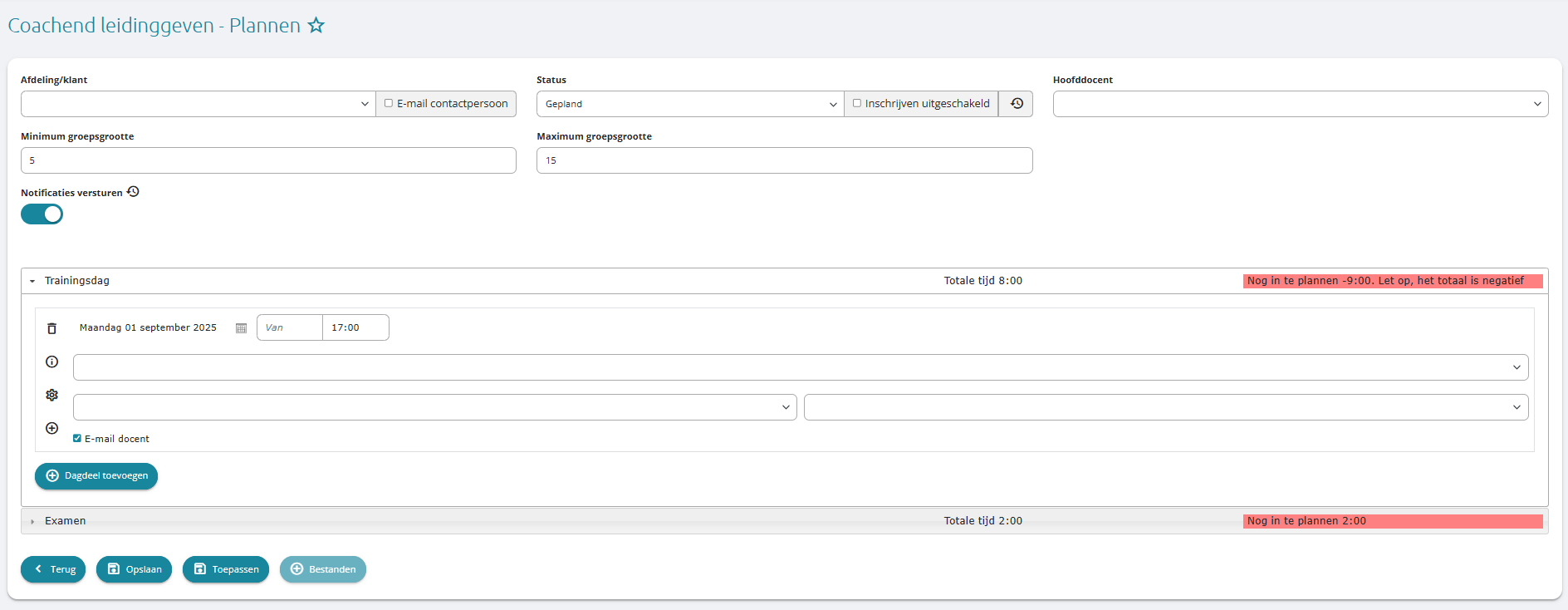The width and height of the screenshot is (1568, 610).
Task: Open Afdeling/klant dropdown
Action: [198, 104]
